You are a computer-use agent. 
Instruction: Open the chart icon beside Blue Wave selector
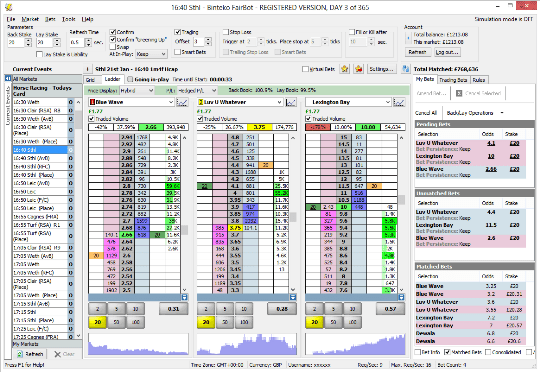pos(182,102)
